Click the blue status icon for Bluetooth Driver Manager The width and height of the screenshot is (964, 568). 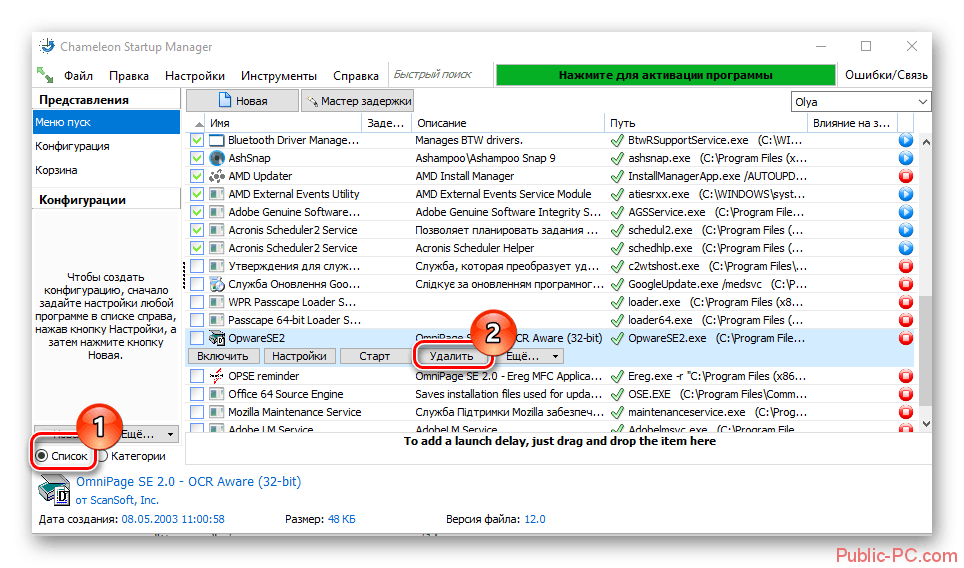click(906, 140)
